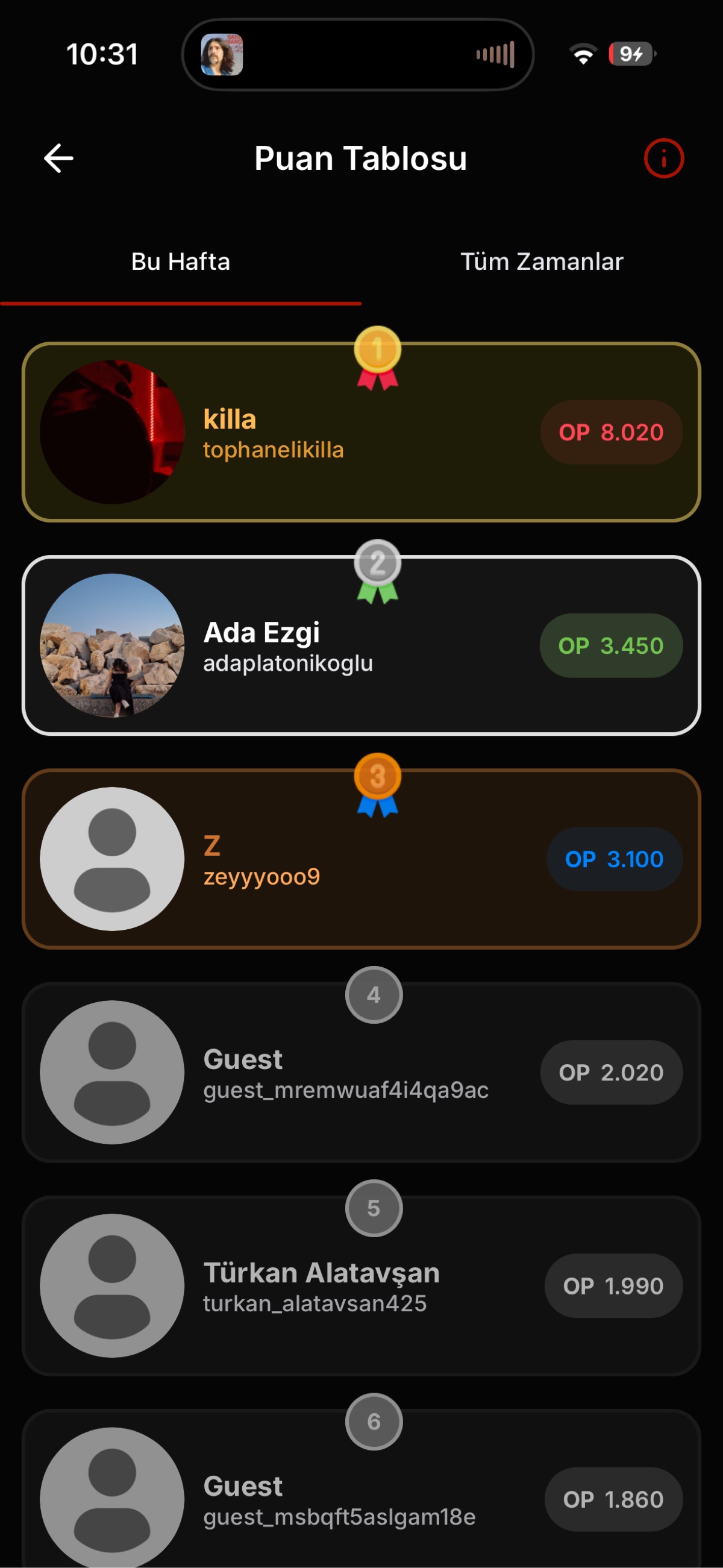Tap zeyyyooo9's default avatar
Screen dimensions: 723x1568
click(x=112, y=859)
